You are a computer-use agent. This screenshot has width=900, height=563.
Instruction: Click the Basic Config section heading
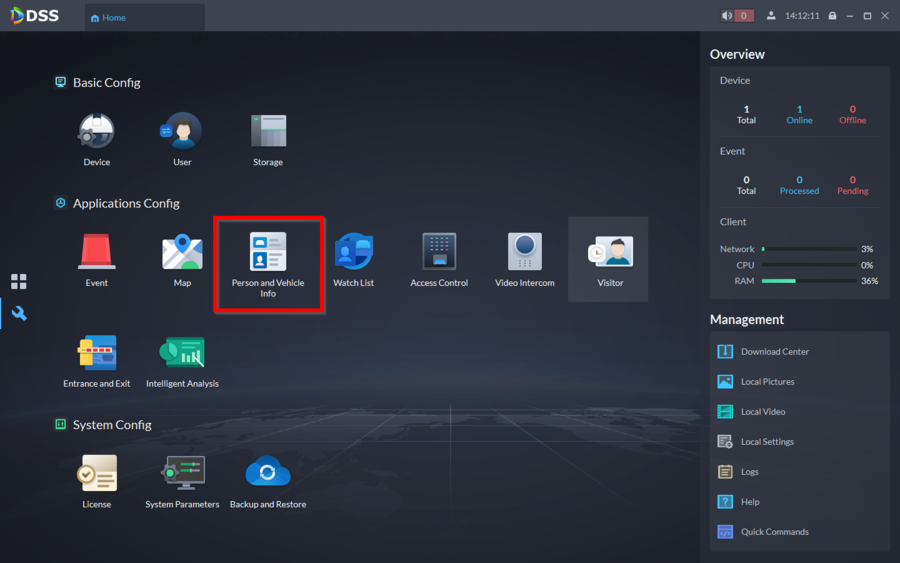pyautogui.click(x=106, y=83)
